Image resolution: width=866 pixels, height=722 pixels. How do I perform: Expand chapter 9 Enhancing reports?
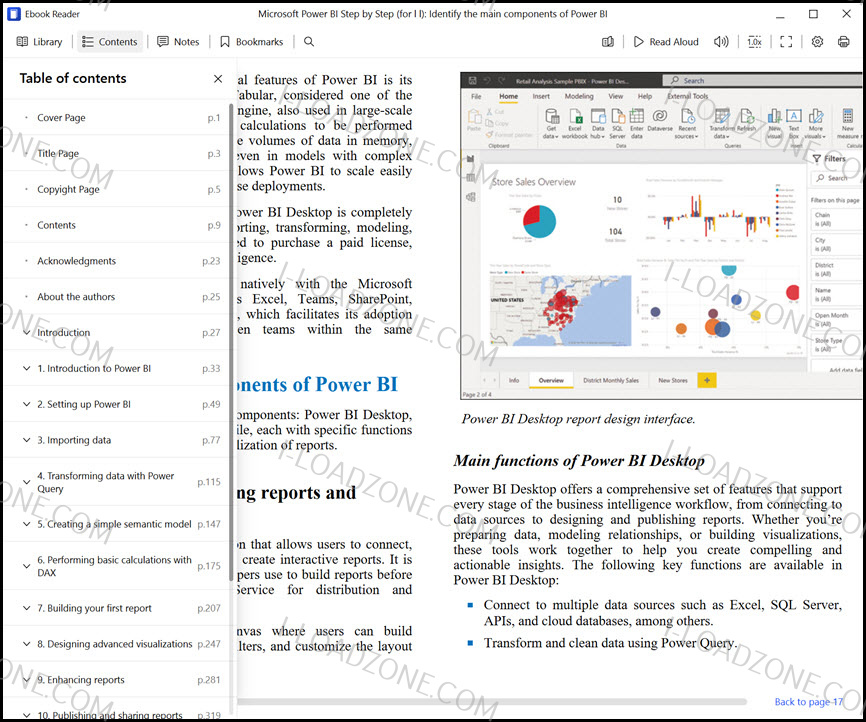pos(27,679)
